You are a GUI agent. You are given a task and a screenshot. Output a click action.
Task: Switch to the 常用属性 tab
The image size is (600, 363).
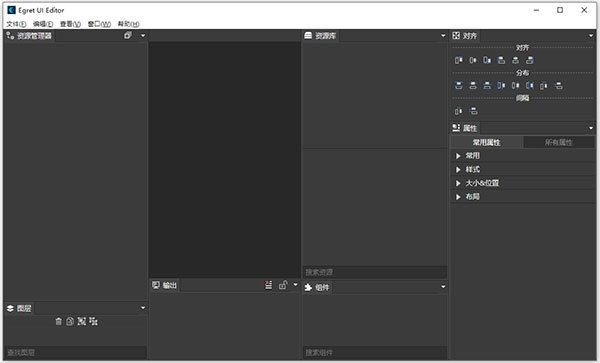pos(486,142)
